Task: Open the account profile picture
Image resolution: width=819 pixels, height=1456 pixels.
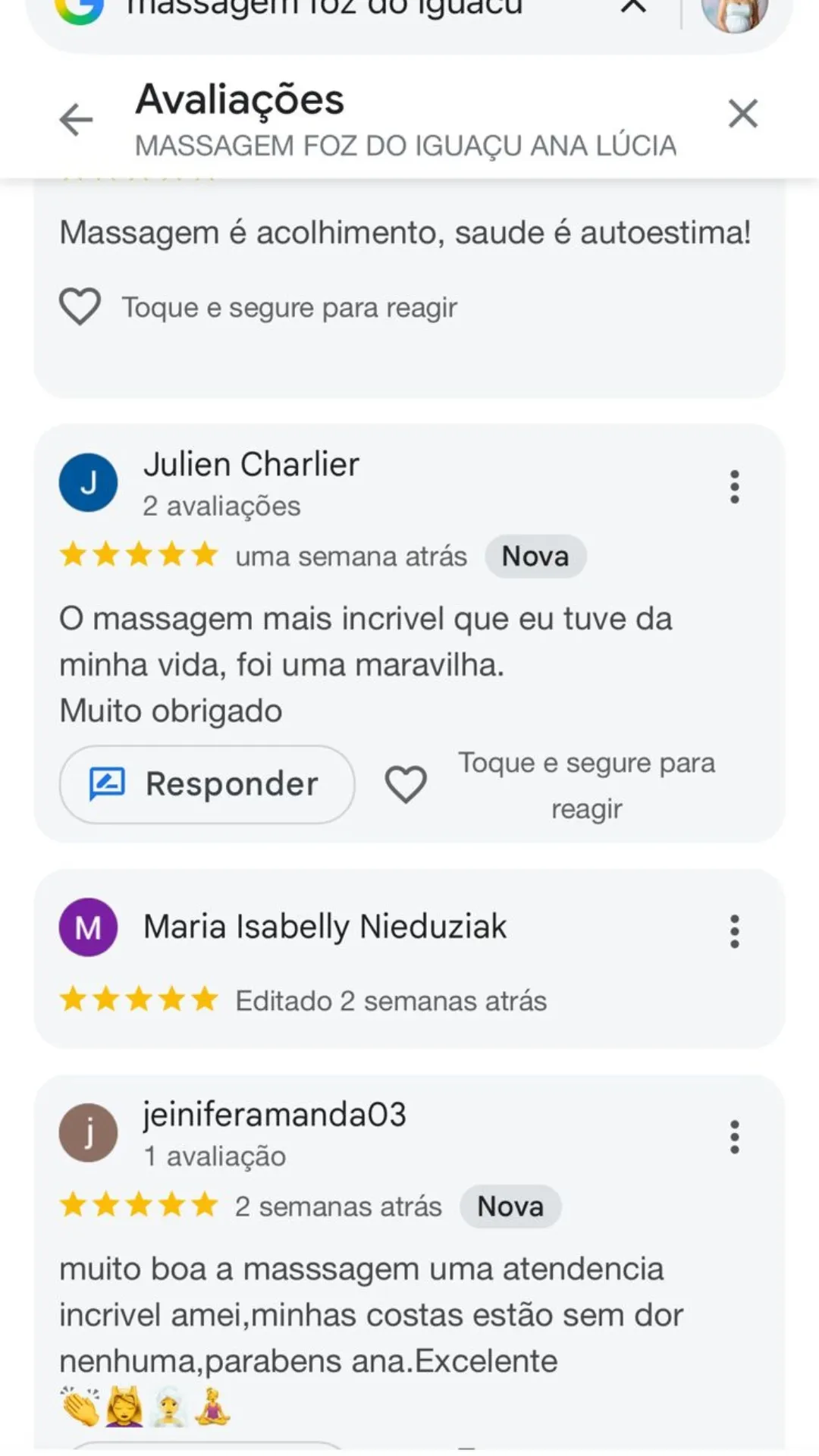Action: [734, 13]
